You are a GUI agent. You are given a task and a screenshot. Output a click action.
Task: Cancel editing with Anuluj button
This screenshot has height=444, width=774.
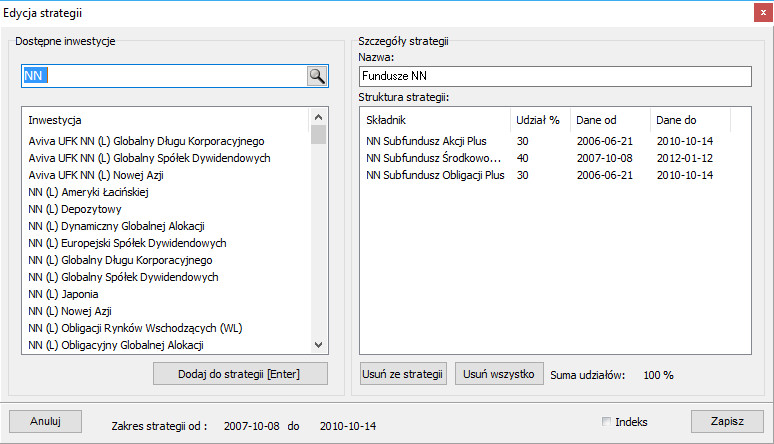(x=46, y=422)
